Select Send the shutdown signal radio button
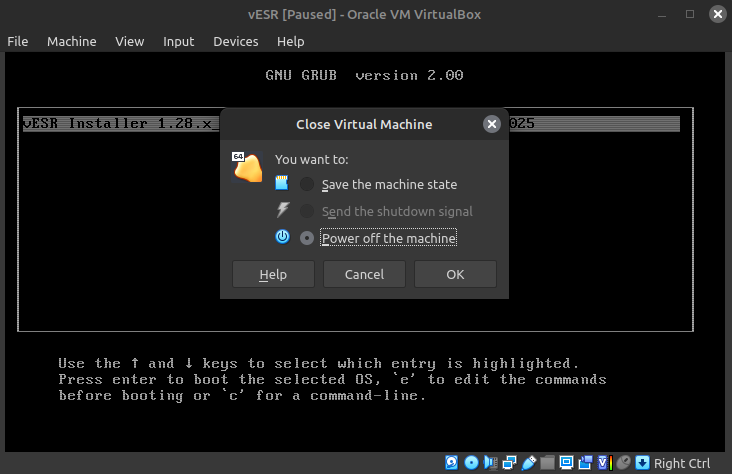732x474 pixels. [307, 211]
